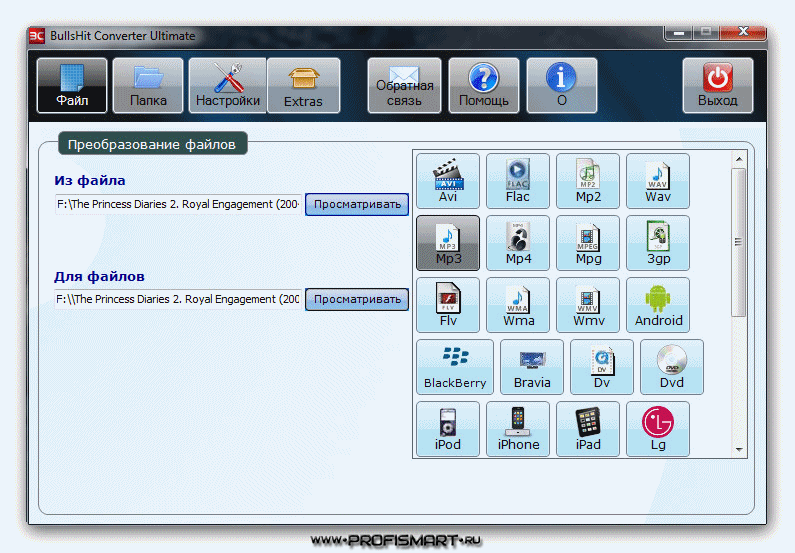Choose the Lg device preset

tap(658, 429)
